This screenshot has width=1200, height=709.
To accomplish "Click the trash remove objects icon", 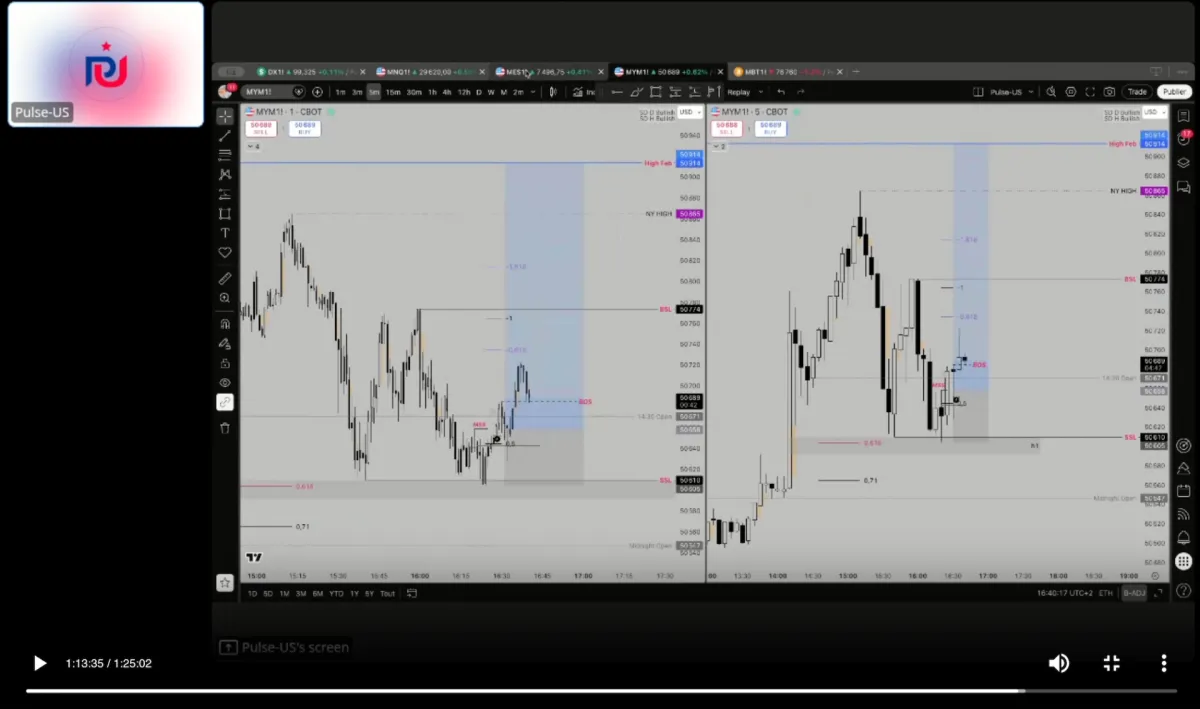I will point(225,428).
